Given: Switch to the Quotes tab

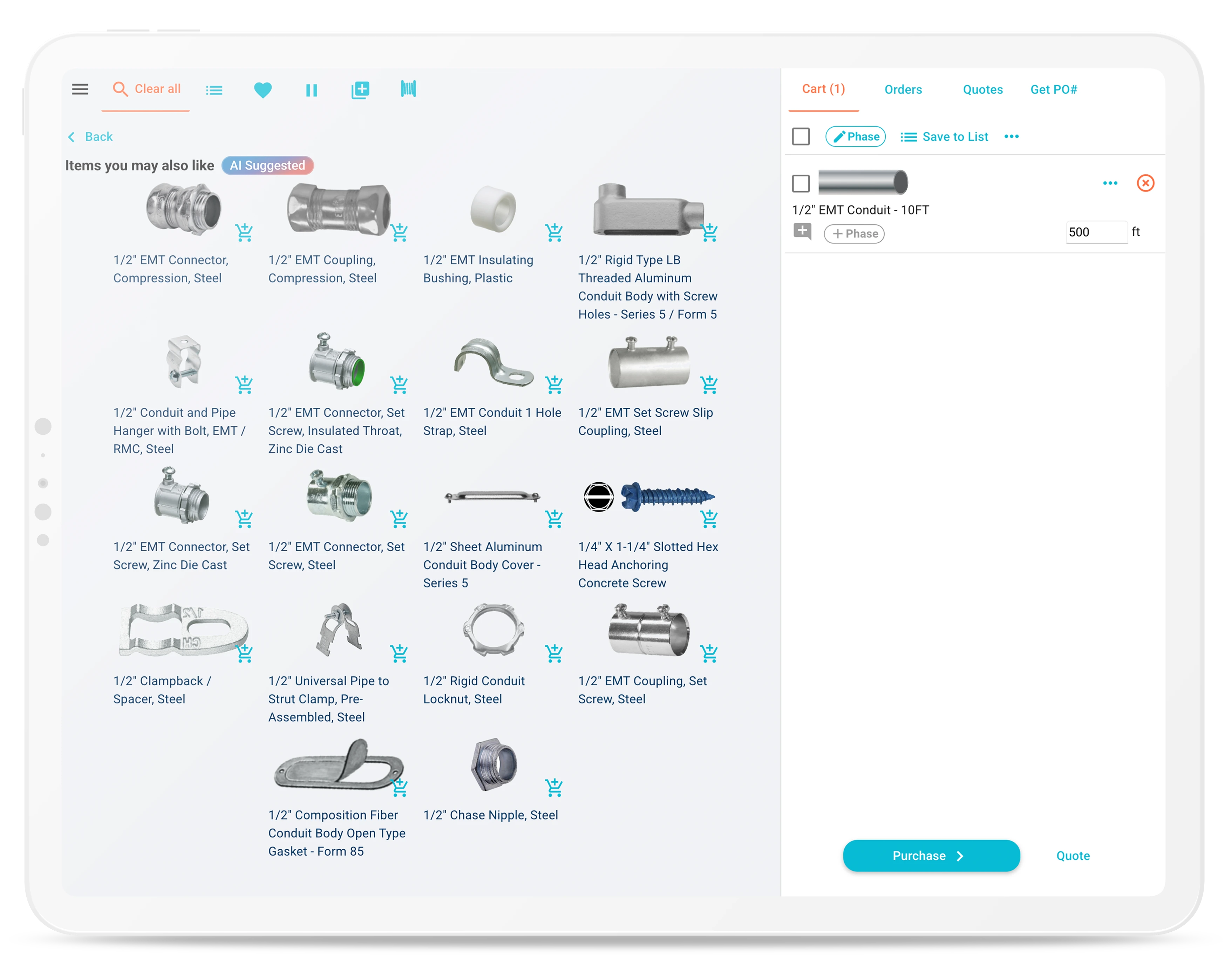Looking at the screenshot, I should tap(982, 89).
